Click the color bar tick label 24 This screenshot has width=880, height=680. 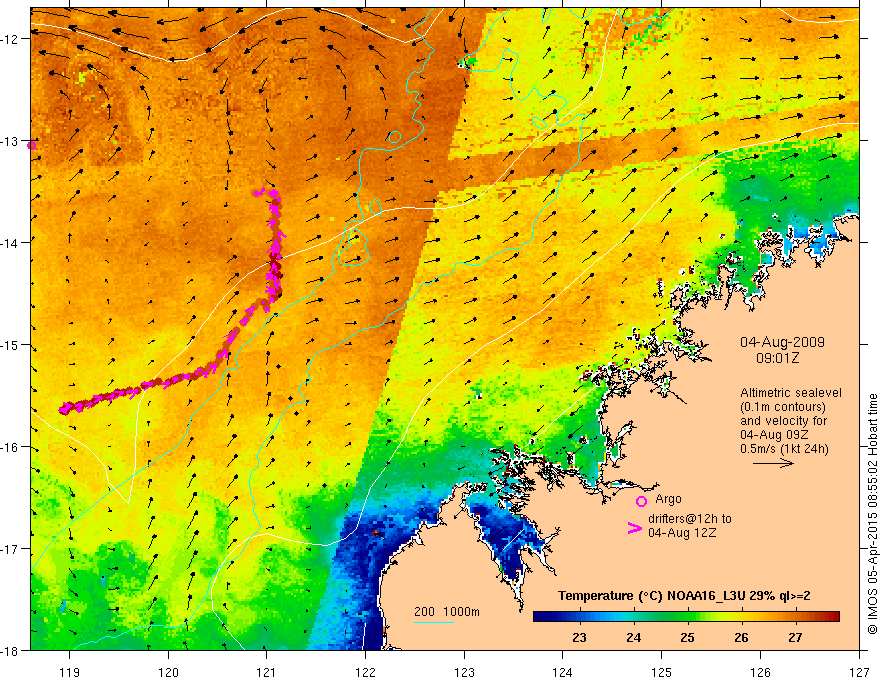point(634,638)
